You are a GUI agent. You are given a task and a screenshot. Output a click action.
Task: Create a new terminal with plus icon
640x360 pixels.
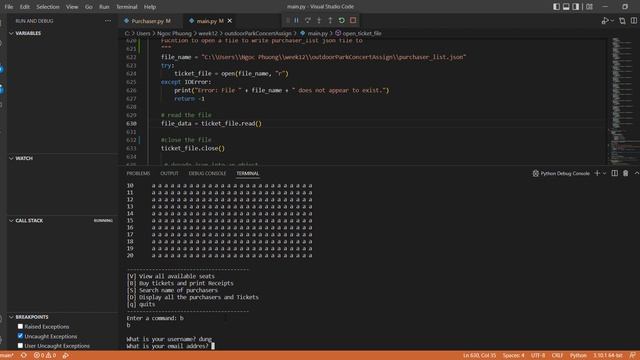(597, 173)
